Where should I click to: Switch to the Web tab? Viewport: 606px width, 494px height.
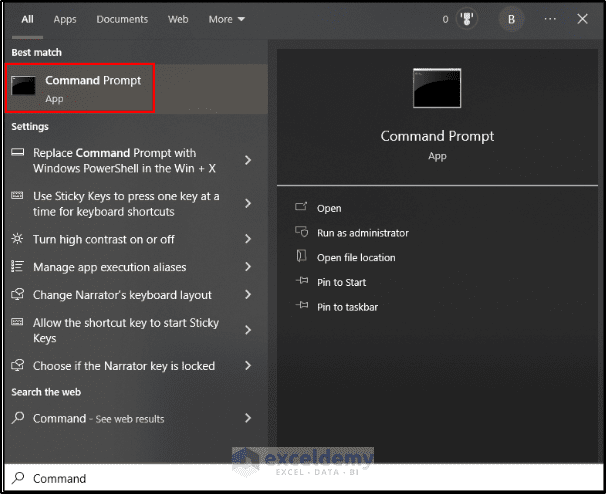click(178, 19)
